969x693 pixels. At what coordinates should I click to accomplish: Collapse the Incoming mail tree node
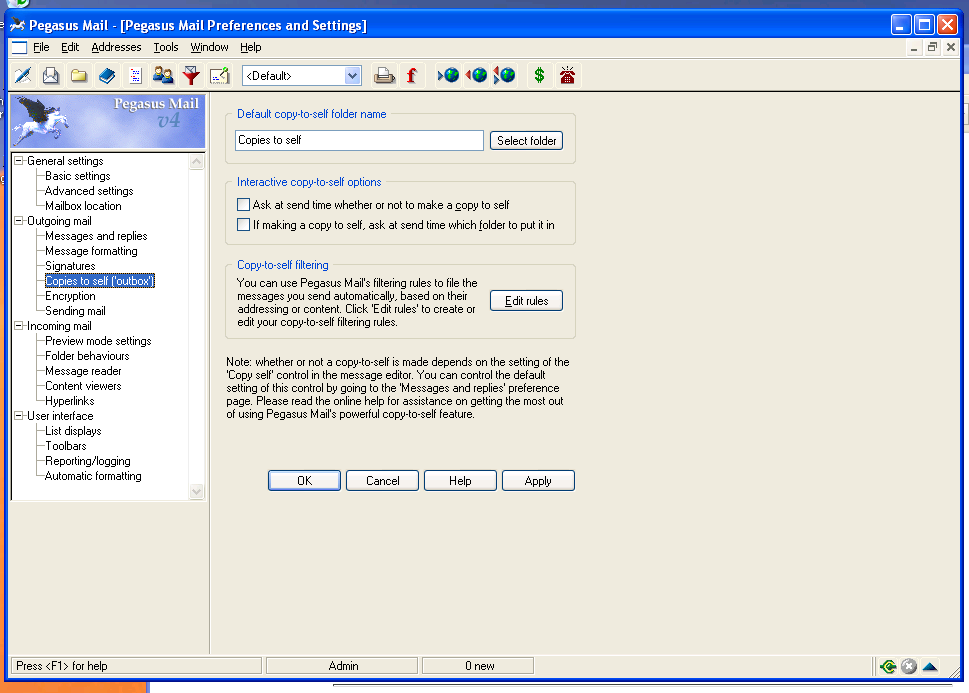(19, 326)
